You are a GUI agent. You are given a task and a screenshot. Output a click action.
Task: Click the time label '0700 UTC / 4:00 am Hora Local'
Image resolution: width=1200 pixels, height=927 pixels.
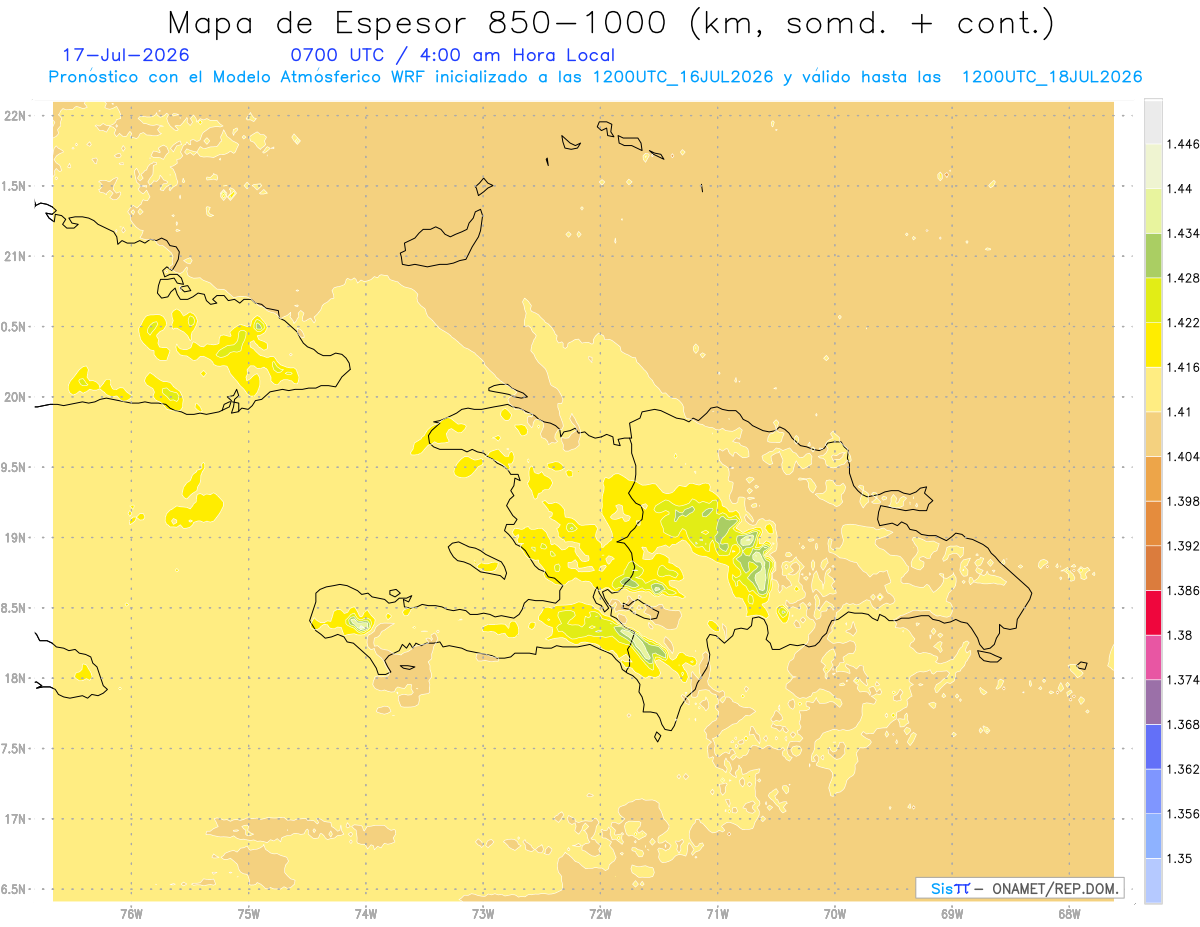(x=453, y=55)
